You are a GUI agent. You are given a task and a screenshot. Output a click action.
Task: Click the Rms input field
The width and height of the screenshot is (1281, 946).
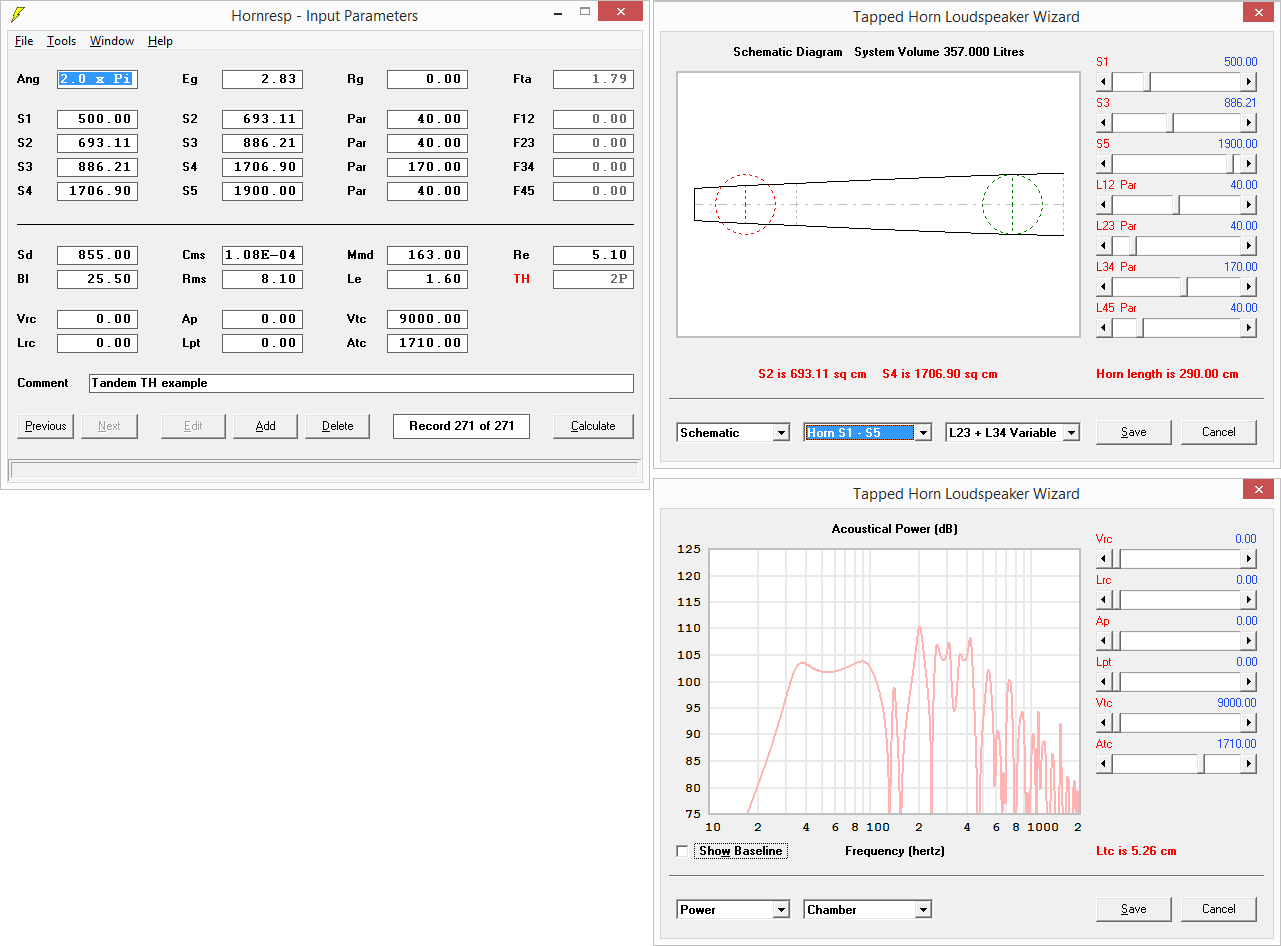[262, 279]
